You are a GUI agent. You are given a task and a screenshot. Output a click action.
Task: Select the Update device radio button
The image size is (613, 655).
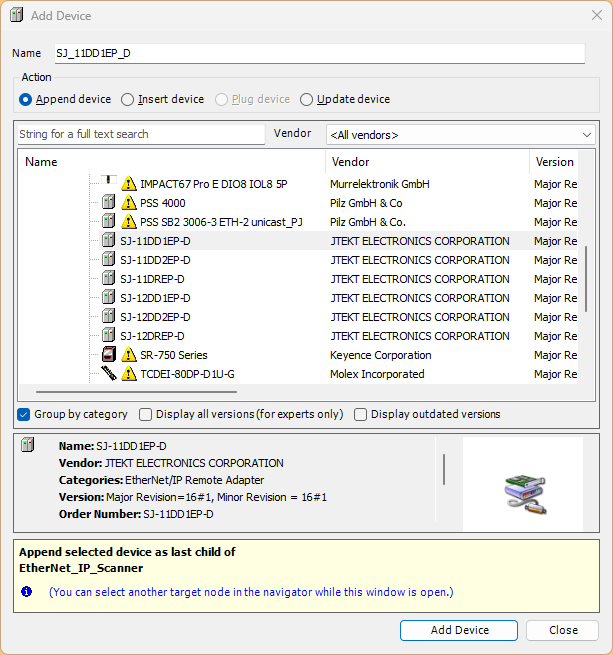(306, 99)
